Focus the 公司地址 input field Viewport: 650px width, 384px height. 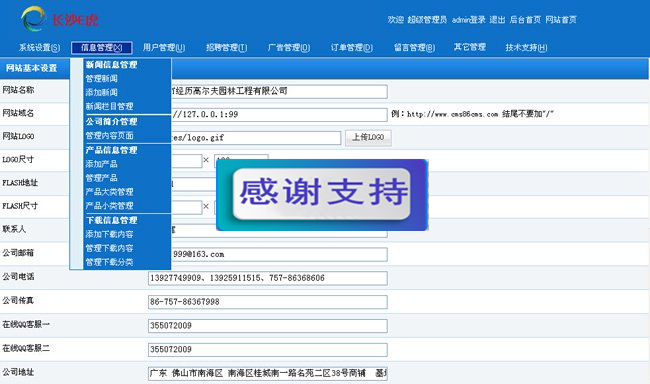268,374
